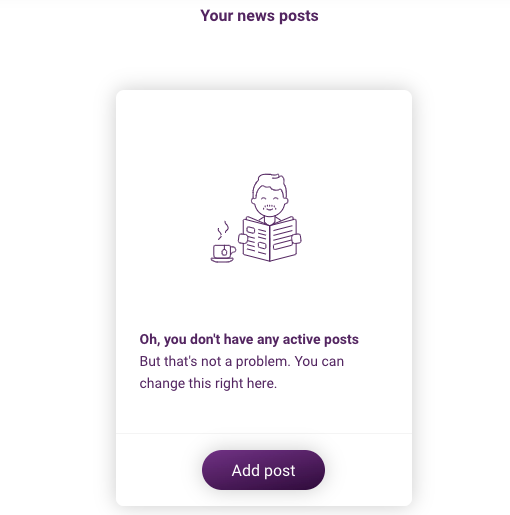
Task: Click the Add post button
Action: (263, 470)
